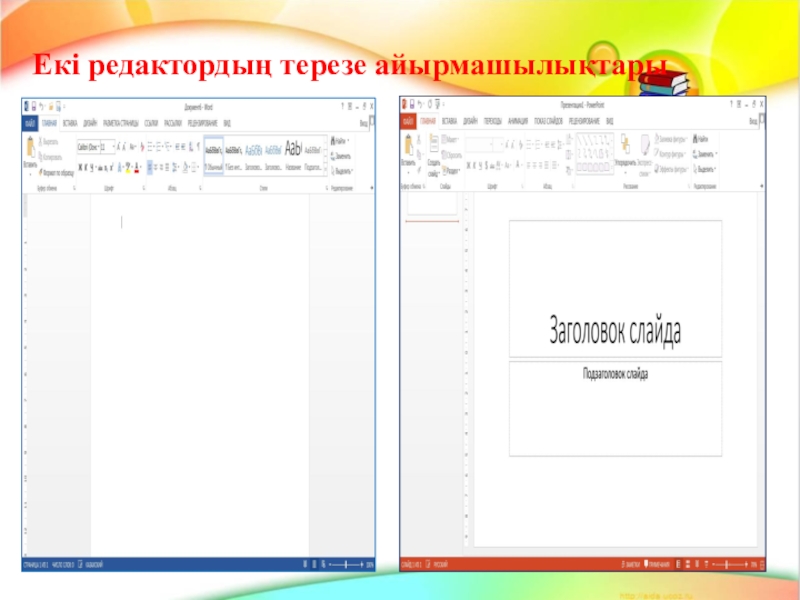The height and width of the screenshot is (600, 800).
Task: Click justify alignment icon in Word ribbon
Action: pyautogui.click(x=167, y=167)
